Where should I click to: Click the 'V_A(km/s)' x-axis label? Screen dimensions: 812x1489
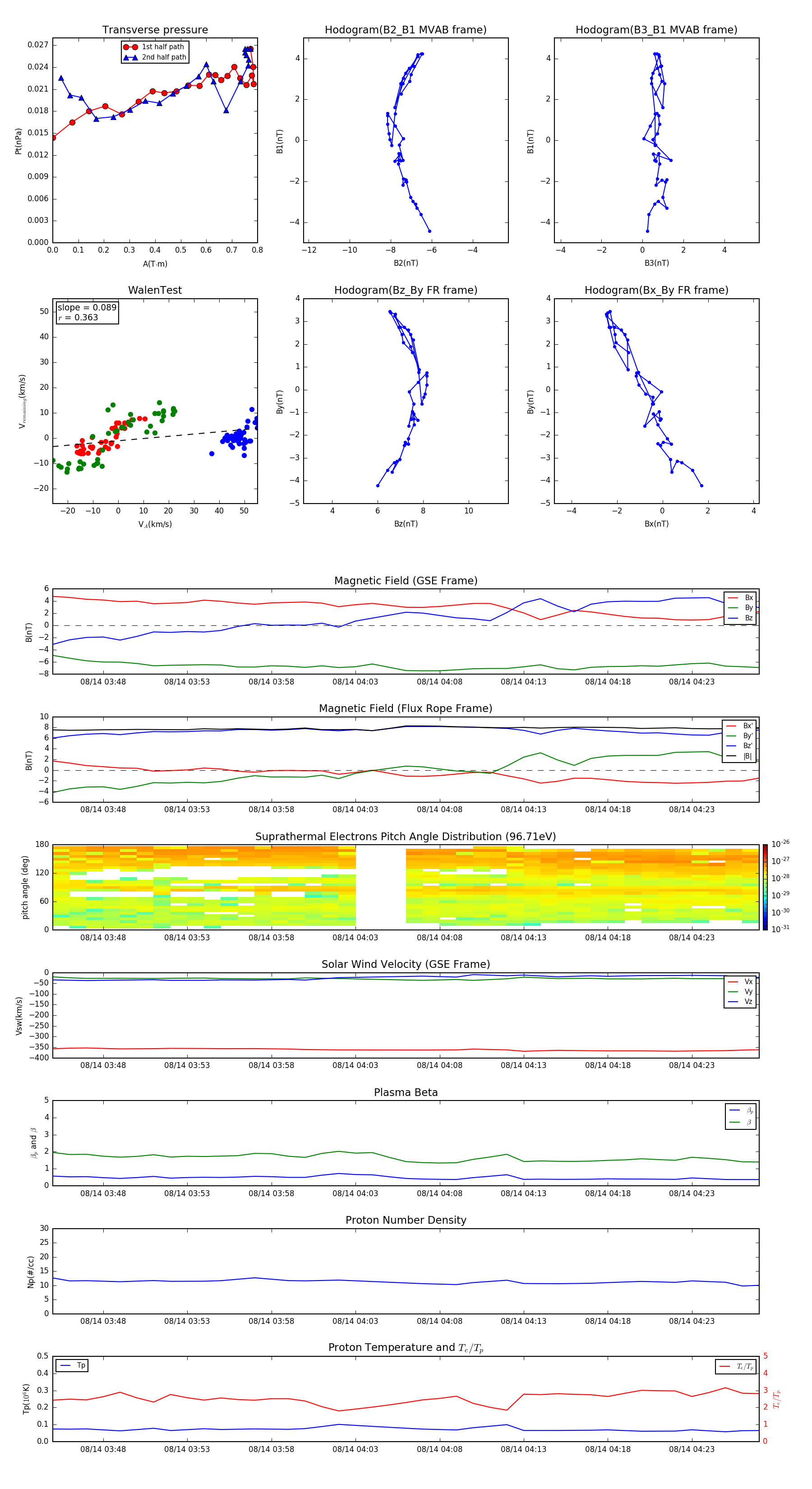(x=155, y=524)
